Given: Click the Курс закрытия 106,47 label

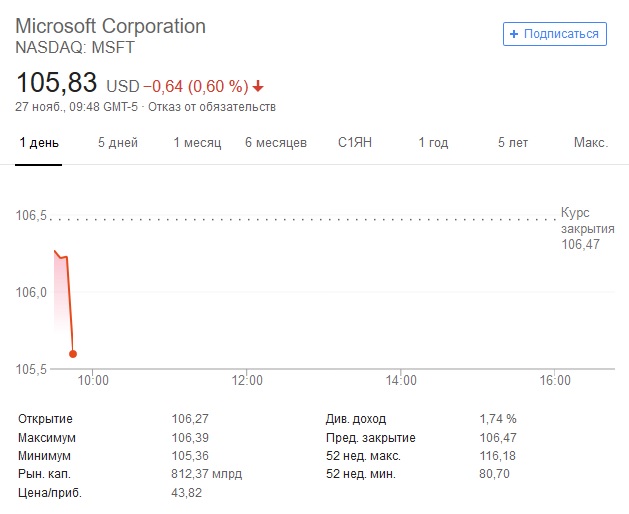Looking at the screenshot, I should click(588, 228).
